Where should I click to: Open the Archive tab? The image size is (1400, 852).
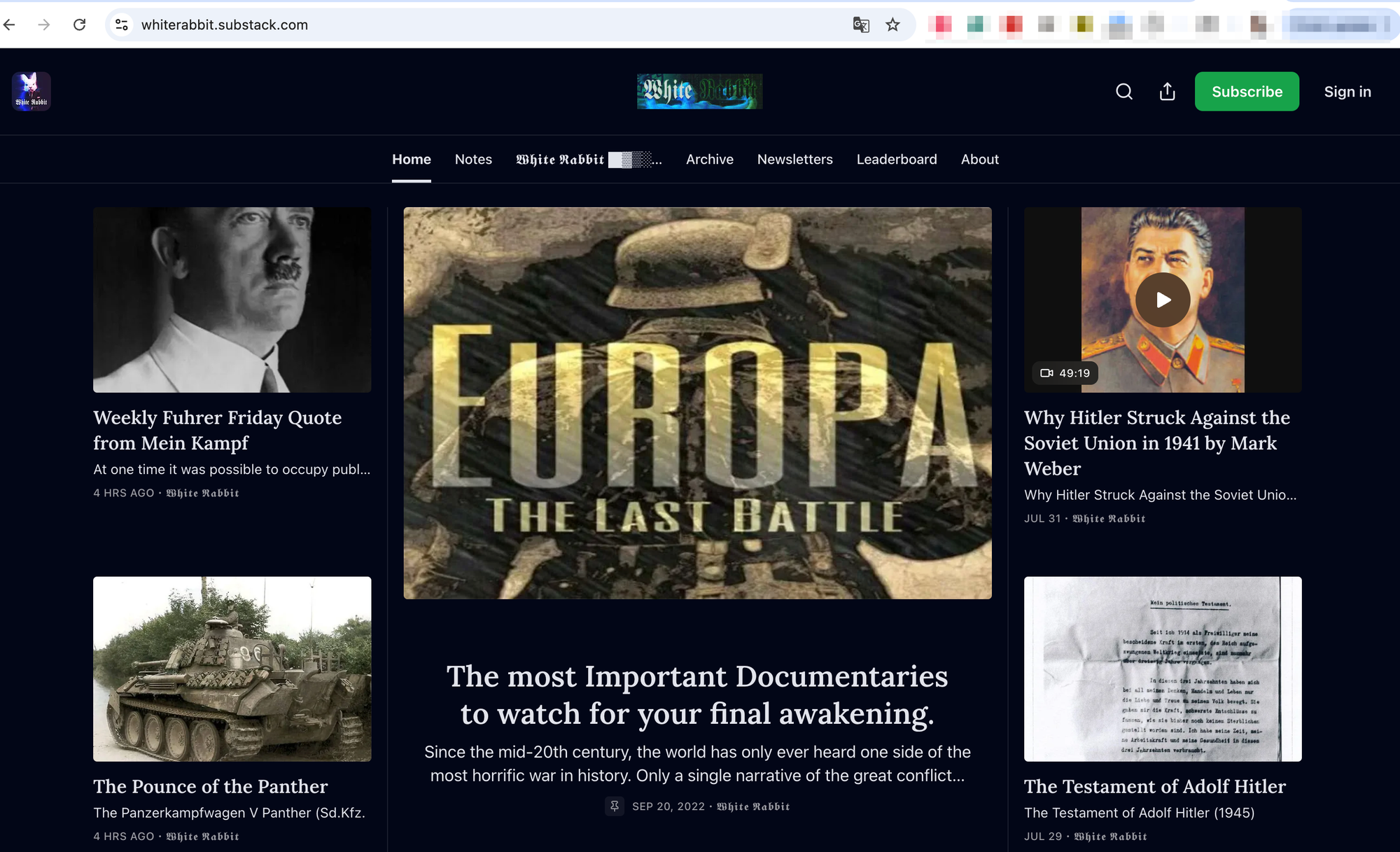click(710, 160)
